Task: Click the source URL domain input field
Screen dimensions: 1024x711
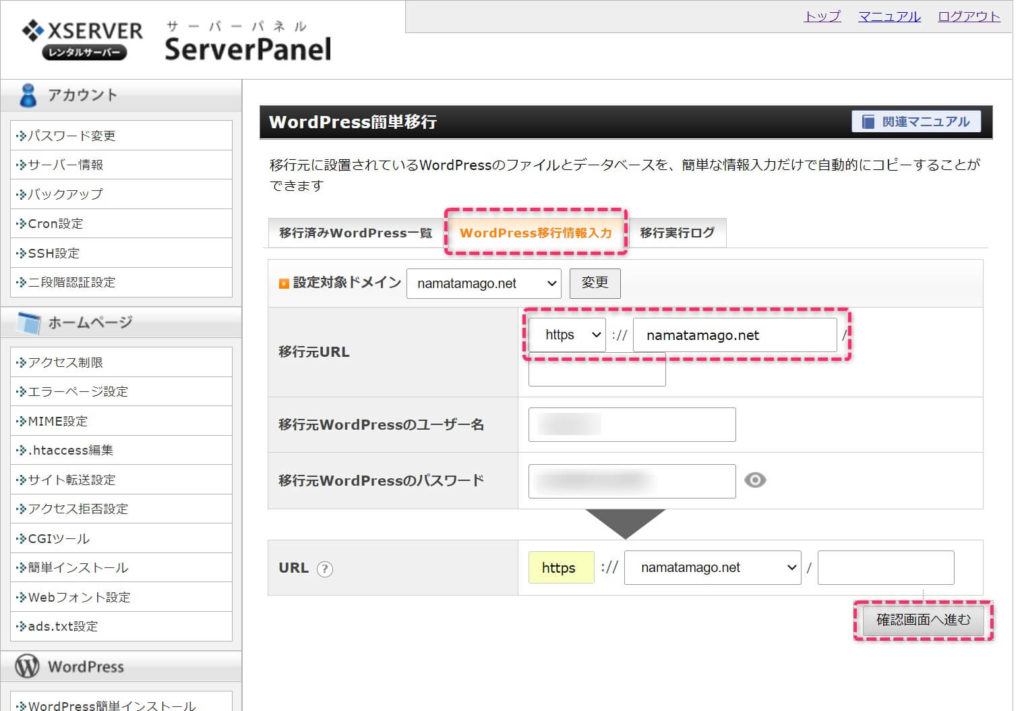Action: point(735,335)
